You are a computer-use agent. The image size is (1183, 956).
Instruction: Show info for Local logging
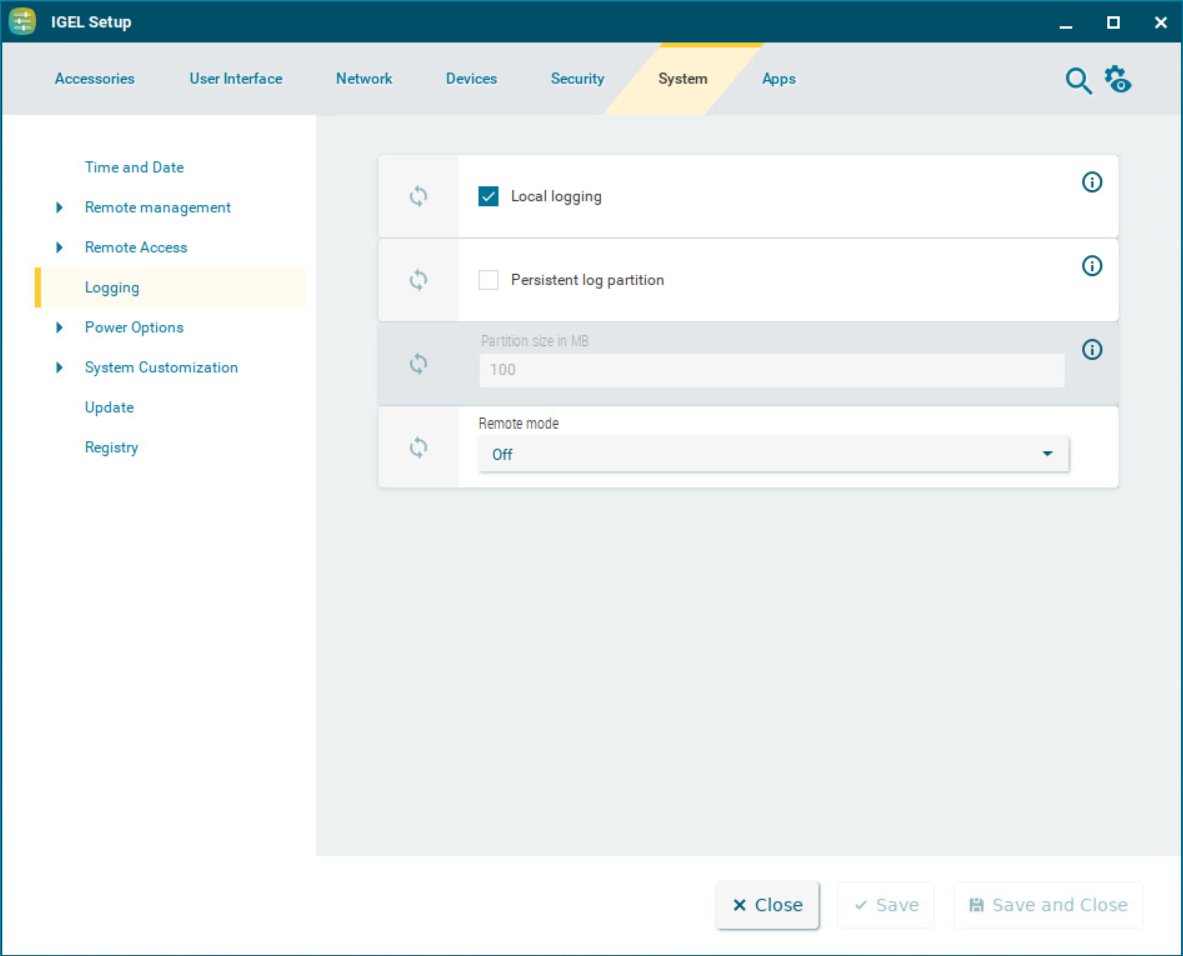coord(1092,182)
